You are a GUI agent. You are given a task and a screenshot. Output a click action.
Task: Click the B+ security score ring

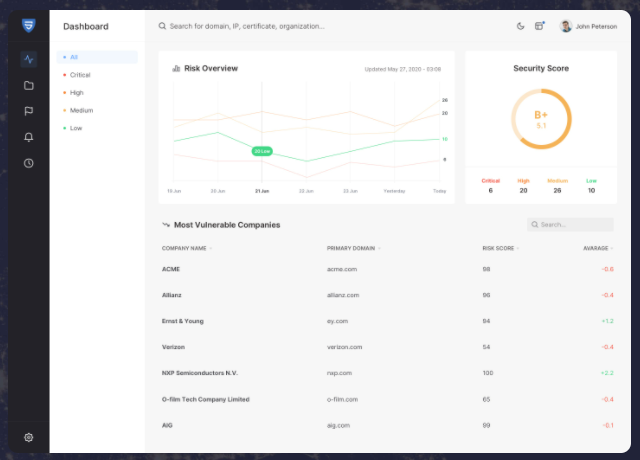[x=541, y=119]
